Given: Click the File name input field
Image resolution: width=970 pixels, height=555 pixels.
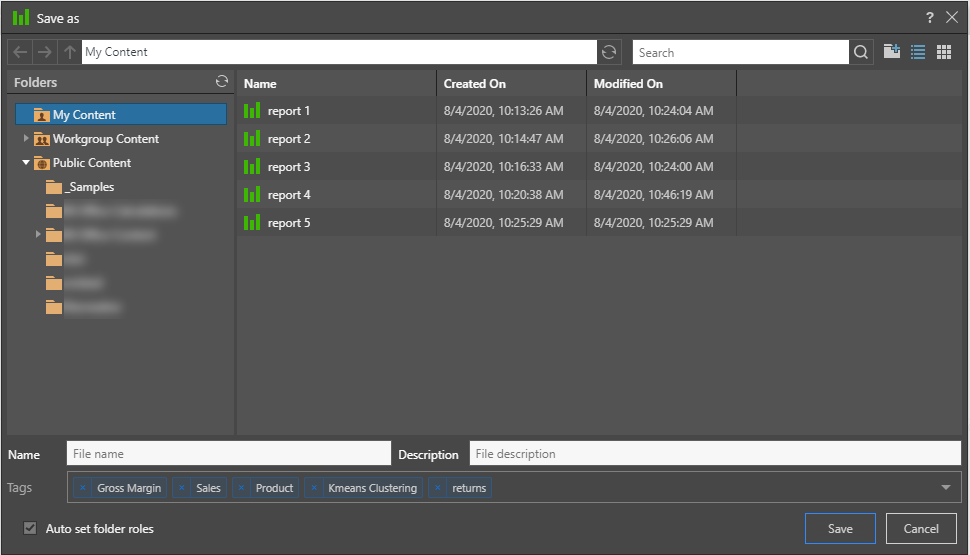Looking at the screenshot, I should [x=229, y=454].
